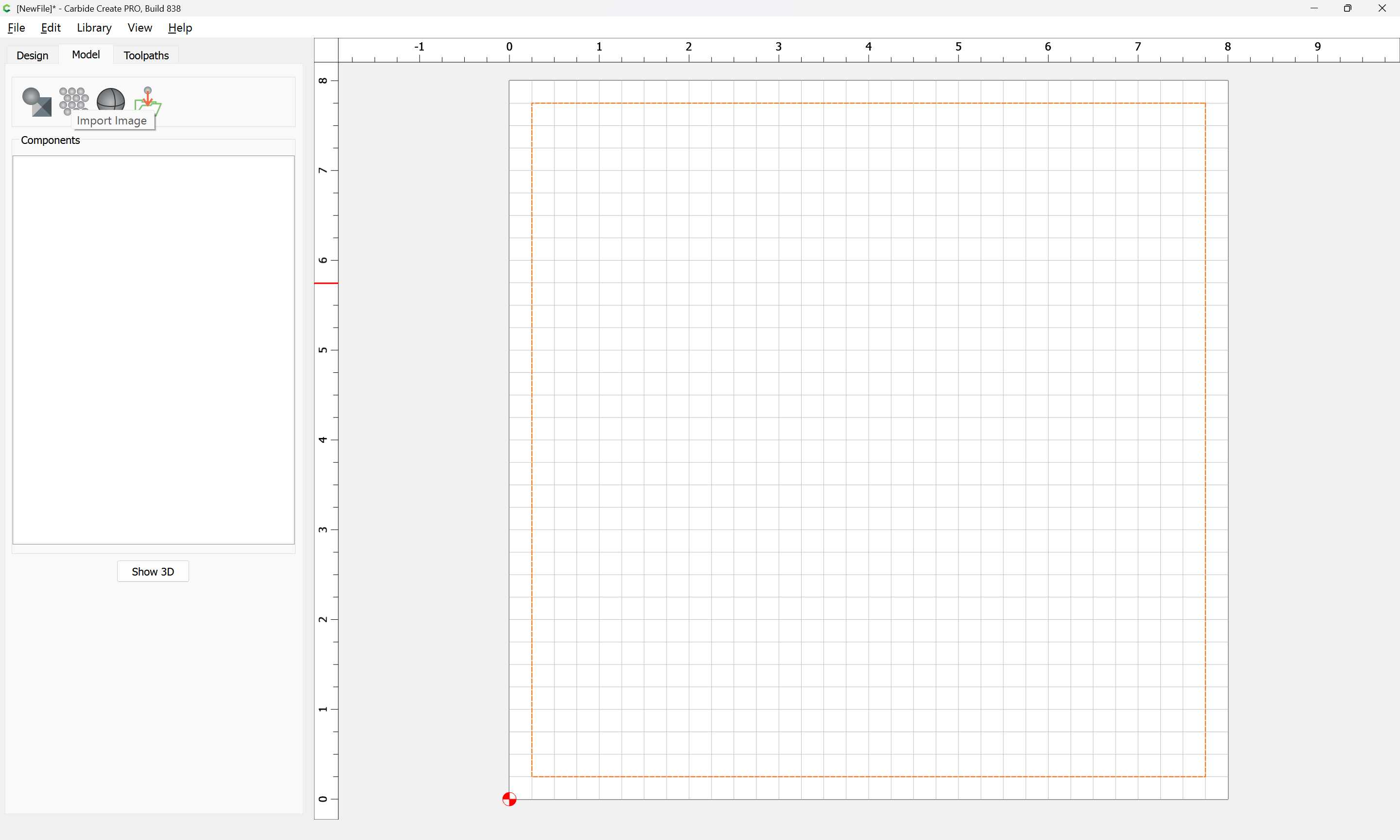Screen dimensions: 1400x840
Task: Open the File menu
Action: coord(16,28)
